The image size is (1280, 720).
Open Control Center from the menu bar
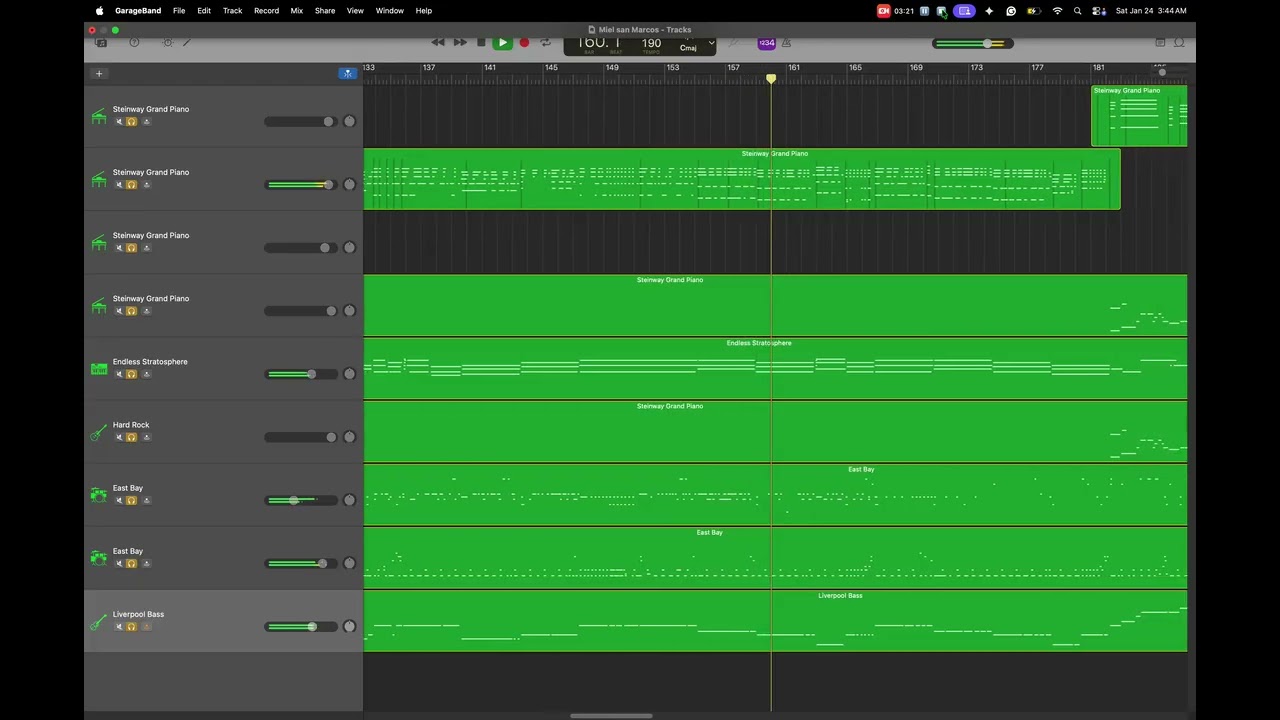tap(1098, 11)
